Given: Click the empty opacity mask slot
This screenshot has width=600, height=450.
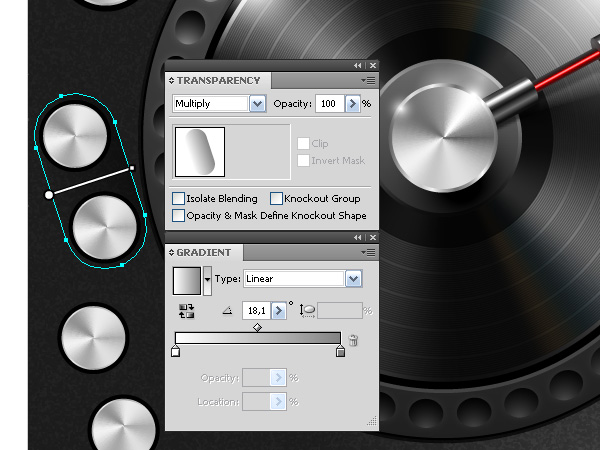Looking at the screenshot, I should point(258,152).
